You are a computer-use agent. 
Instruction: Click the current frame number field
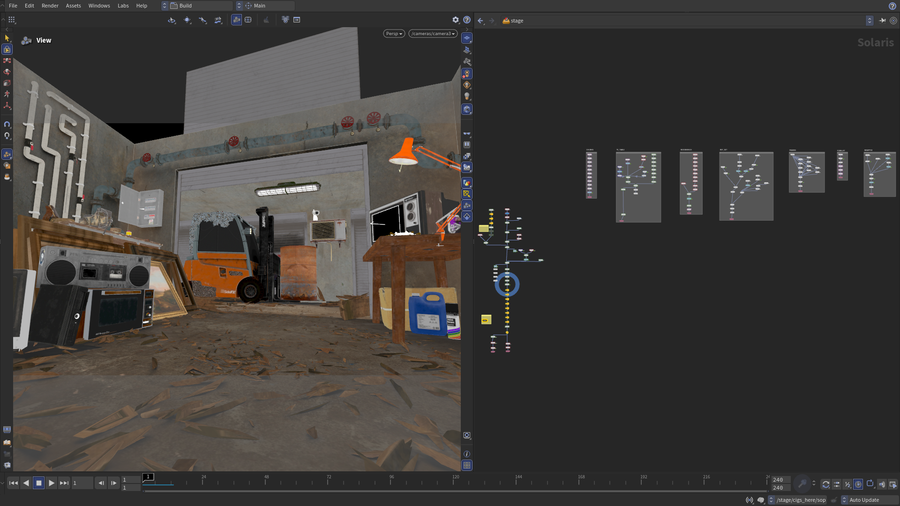pyautogui.click(x=82, y=483)
